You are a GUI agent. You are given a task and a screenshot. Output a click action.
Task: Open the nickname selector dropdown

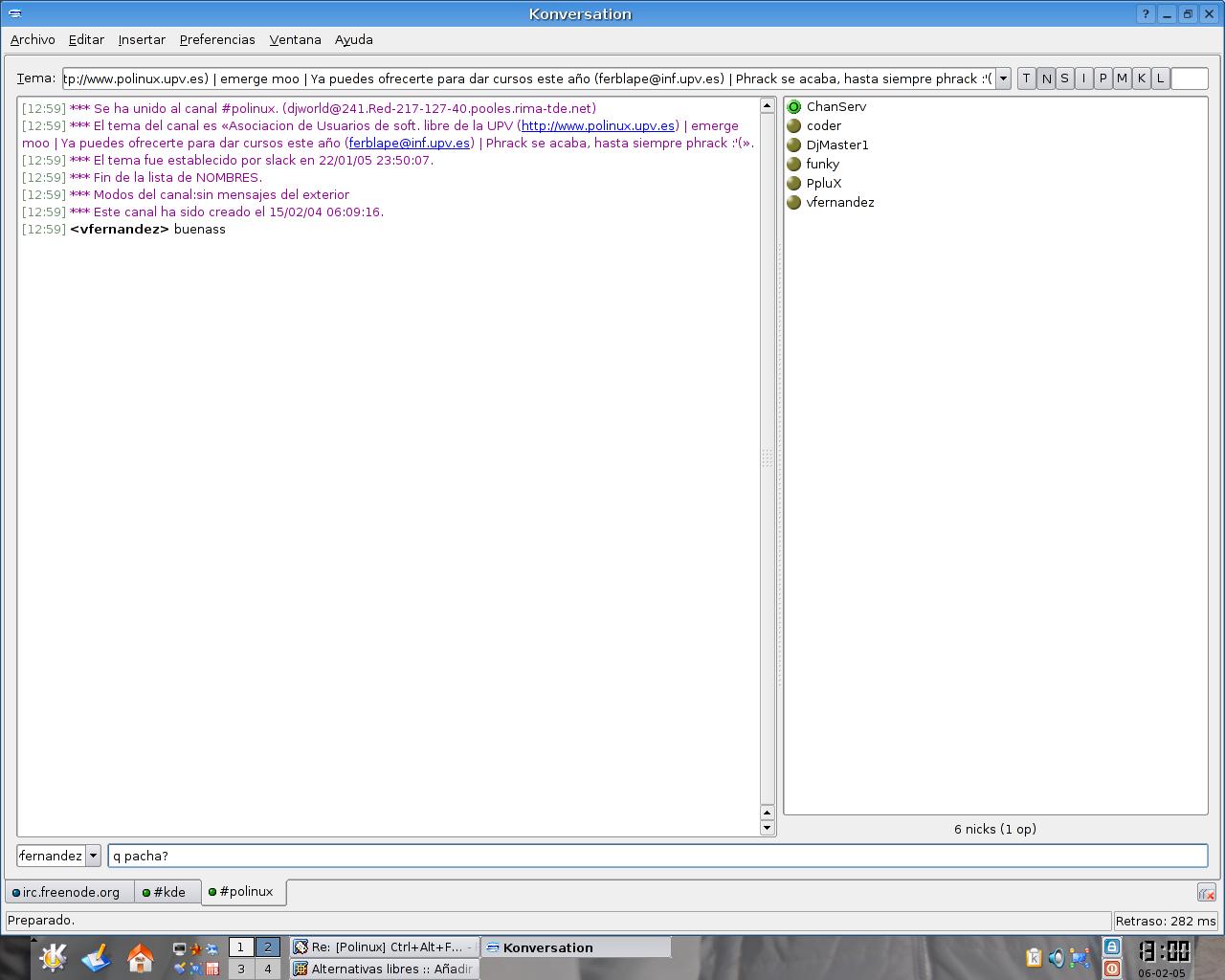tap(93, 856)
